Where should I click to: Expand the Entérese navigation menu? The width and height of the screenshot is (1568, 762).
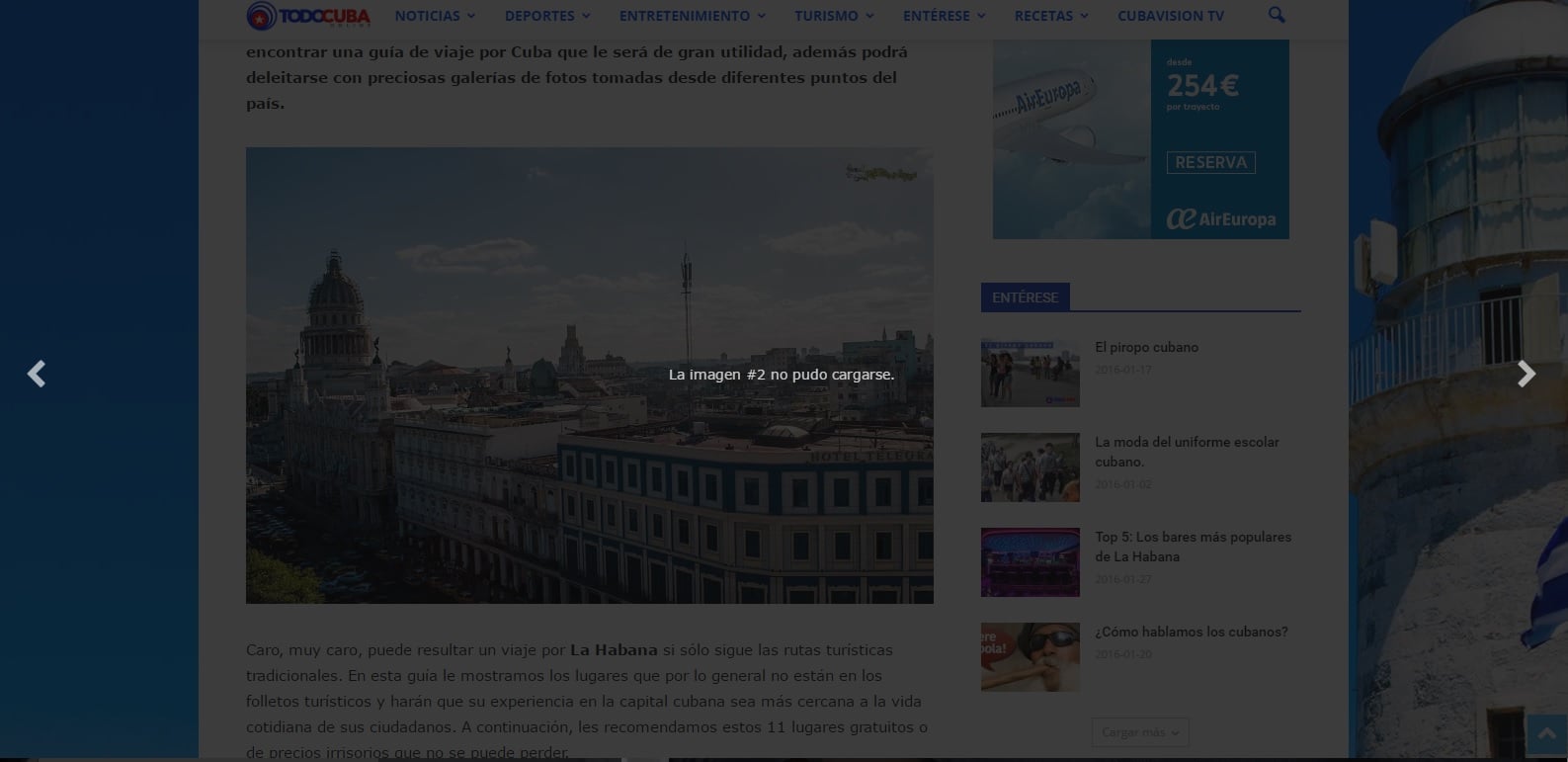(x=945, y=16)
